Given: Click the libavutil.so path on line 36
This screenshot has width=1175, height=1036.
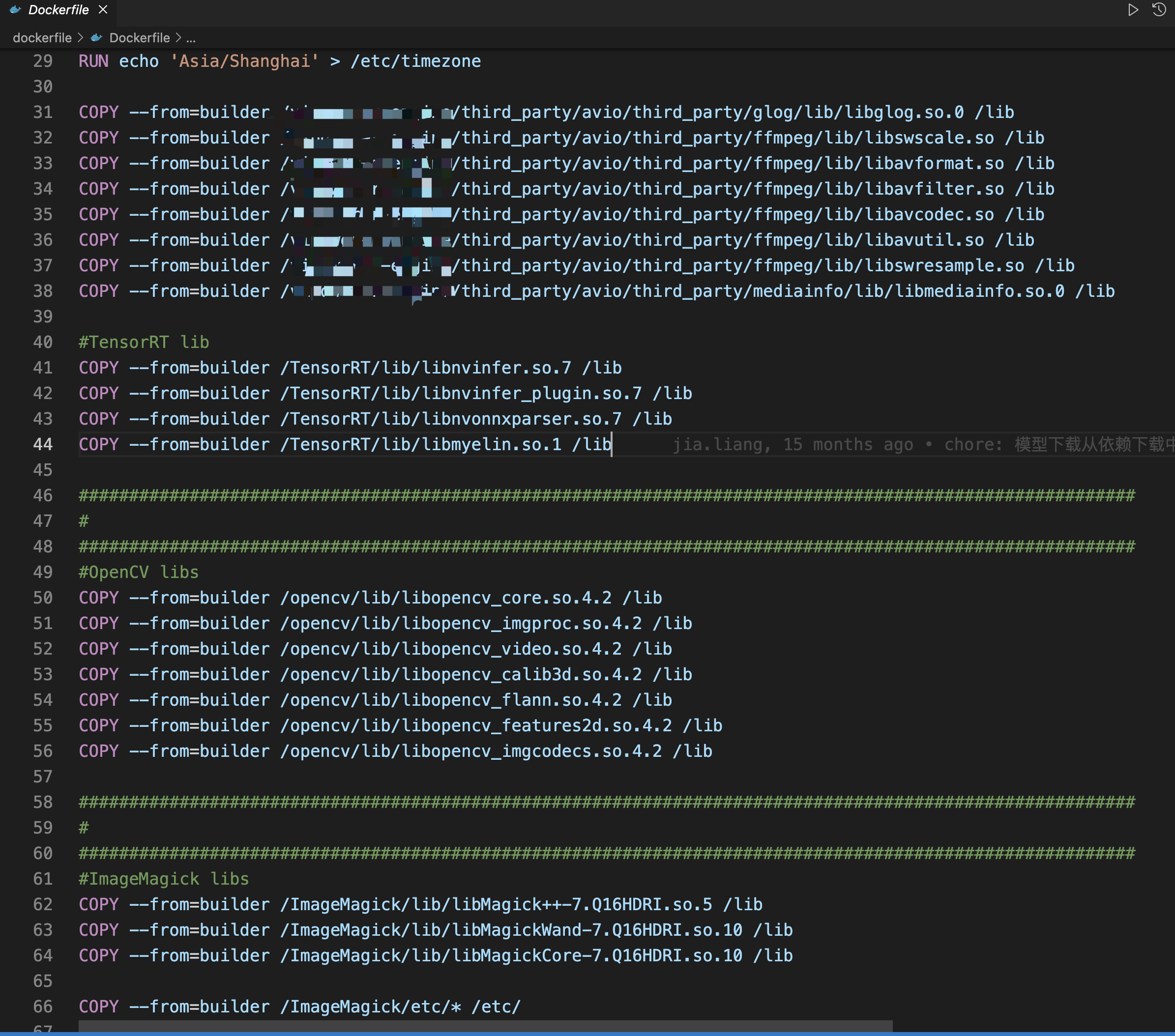Looking at the screenshot, I should pyautogui.click(x=632, y=240).
